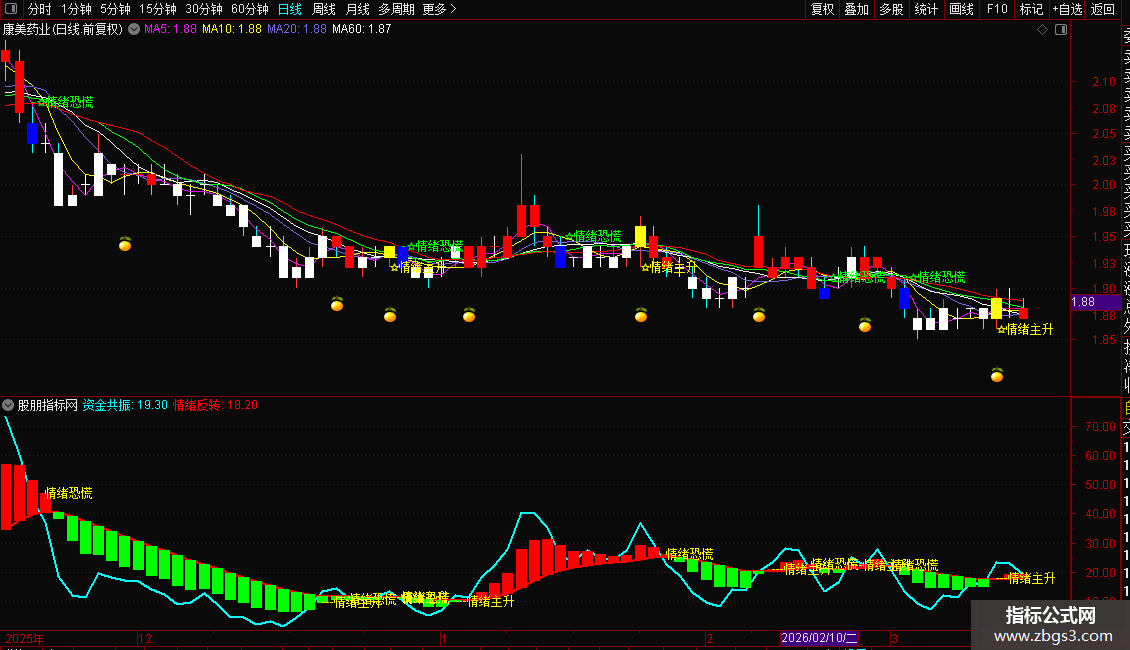
Task: Switch to 15分钟 timeframe tab
Action: click(158, 9)
